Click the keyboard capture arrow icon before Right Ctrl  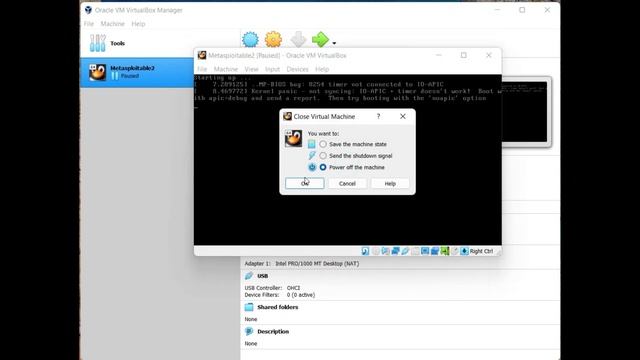pos(464,251)
